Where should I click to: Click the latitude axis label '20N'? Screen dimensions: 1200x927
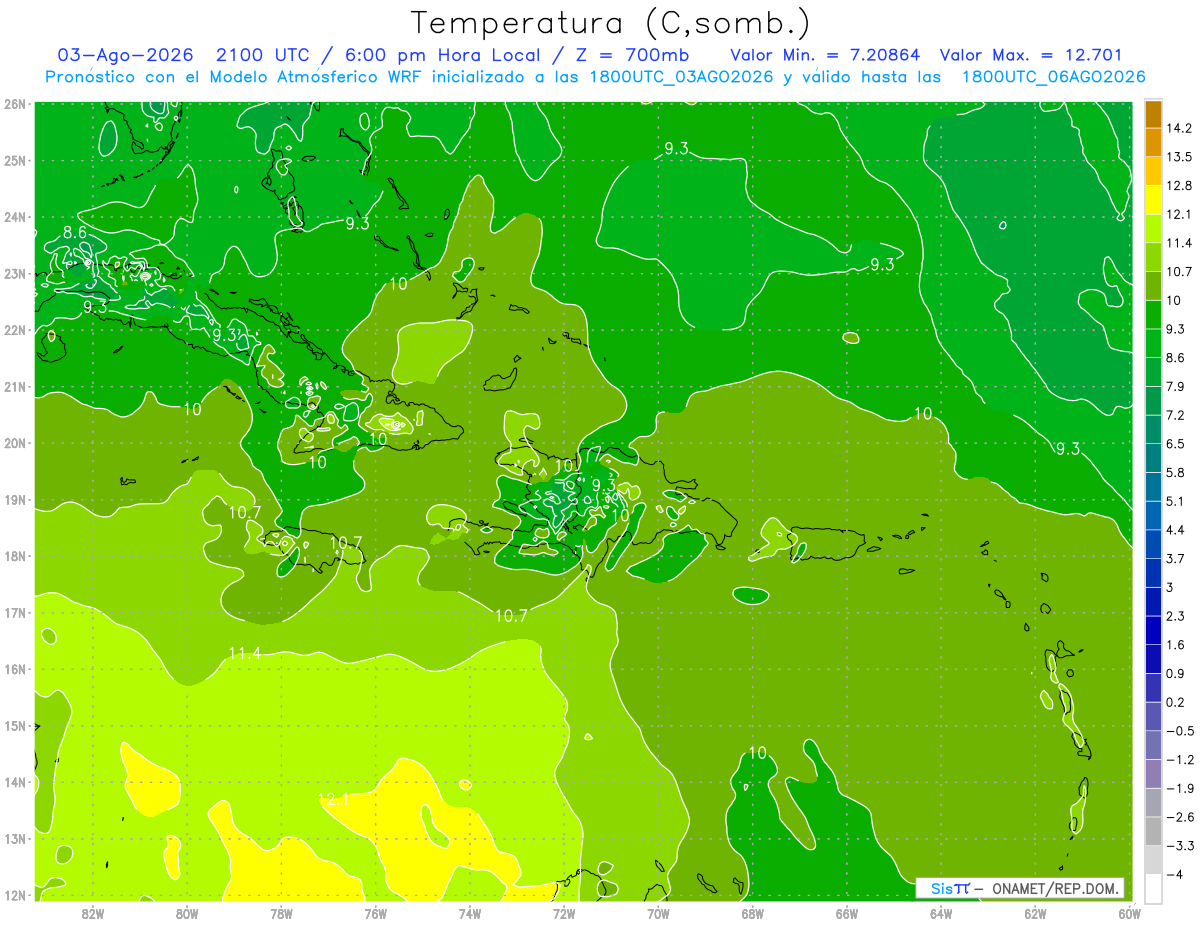pos(15,443)
